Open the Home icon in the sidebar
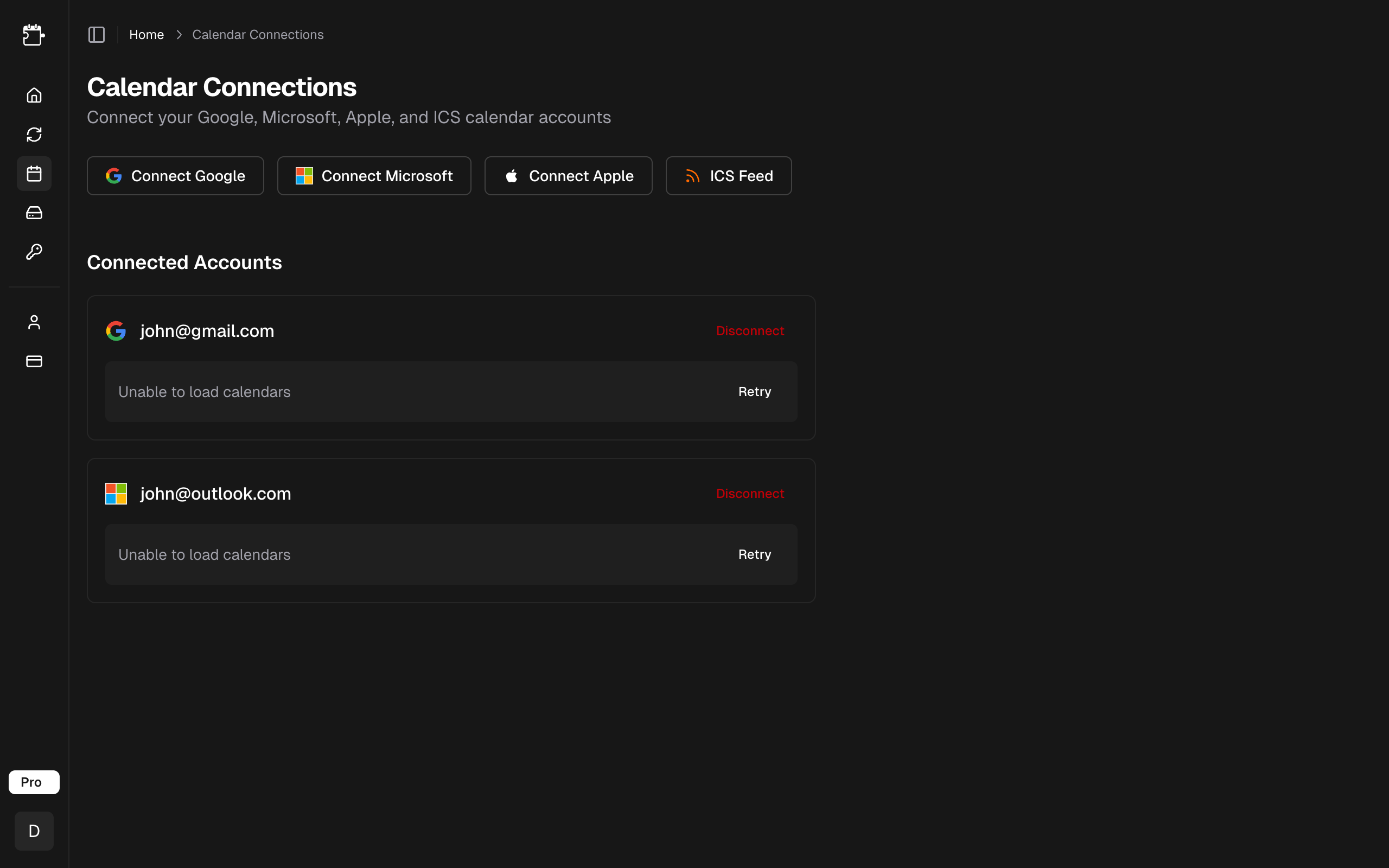The image size is (1389, 868). tap(34, 95)
